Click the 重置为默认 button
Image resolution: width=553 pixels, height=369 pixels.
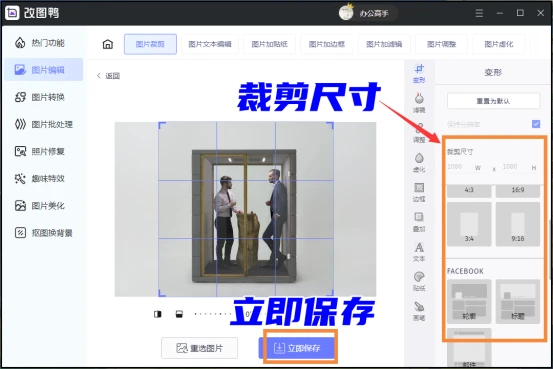493,101
